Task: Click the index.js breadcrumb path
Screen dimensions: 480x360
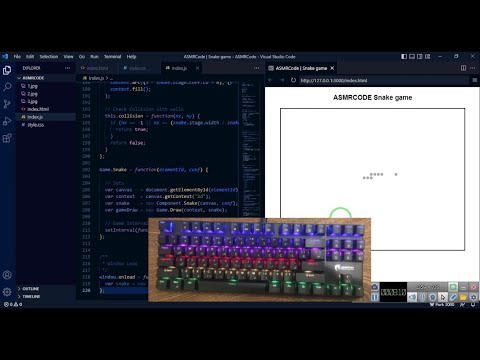Action: coord(96,78)
